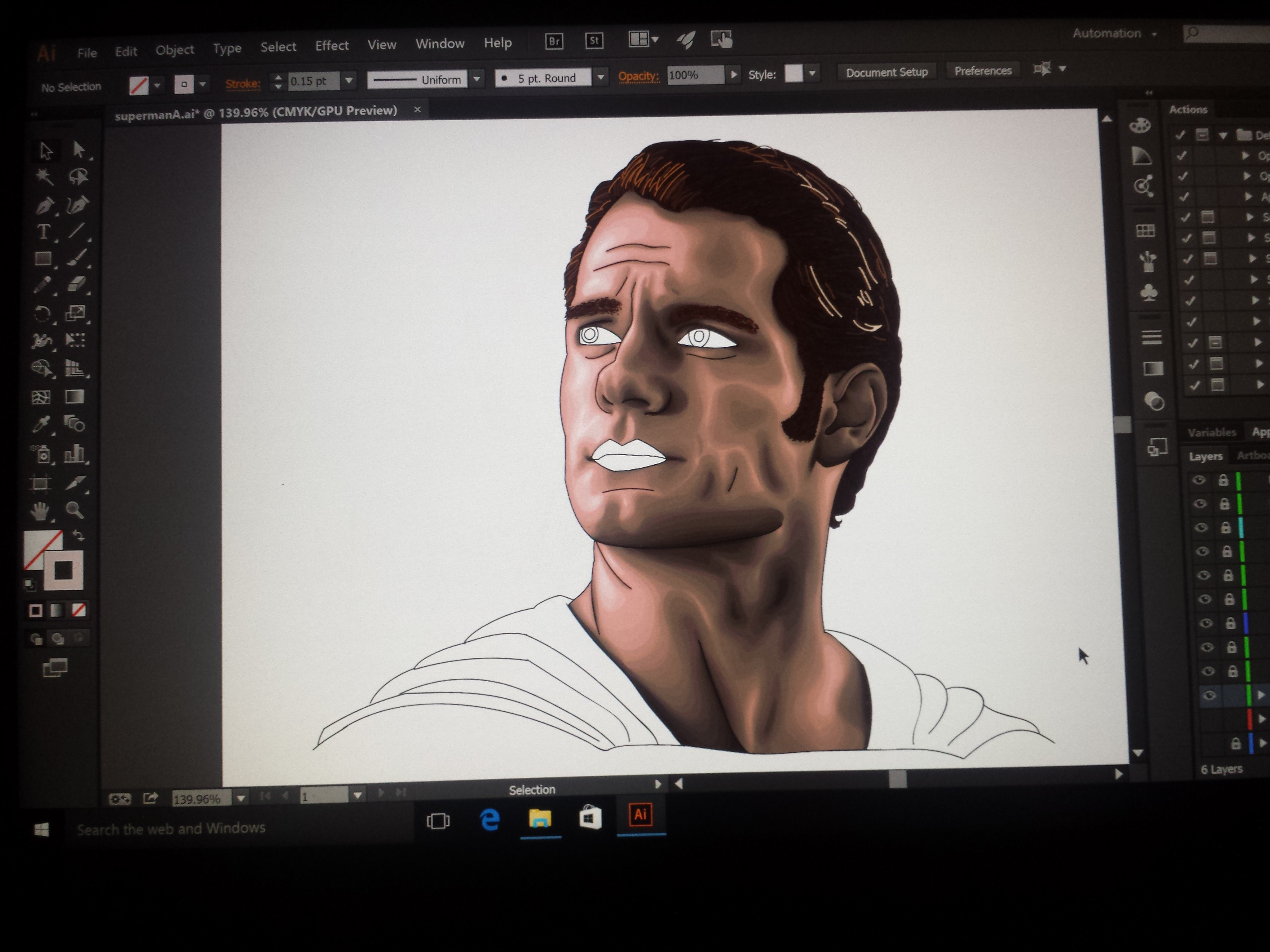Viewport: 1270px width, 952px height.
Task: Select the Zoom tool
Action: pos(74,510)
